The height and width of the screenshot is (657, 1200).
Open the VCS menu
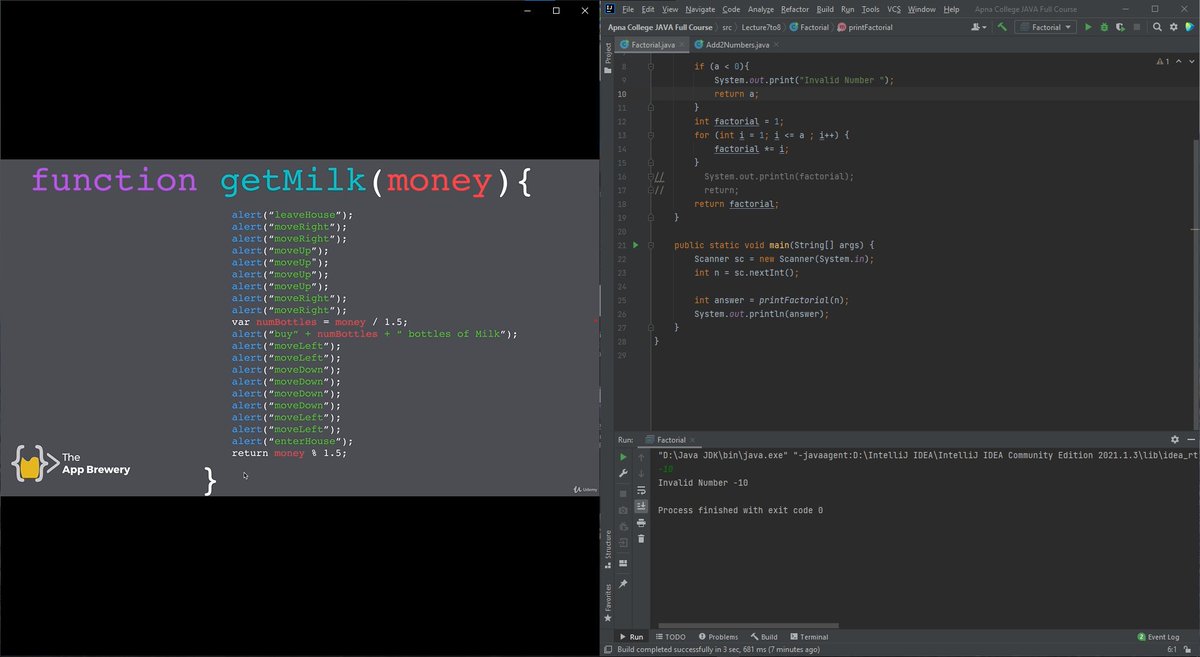(x=894, y=9)
